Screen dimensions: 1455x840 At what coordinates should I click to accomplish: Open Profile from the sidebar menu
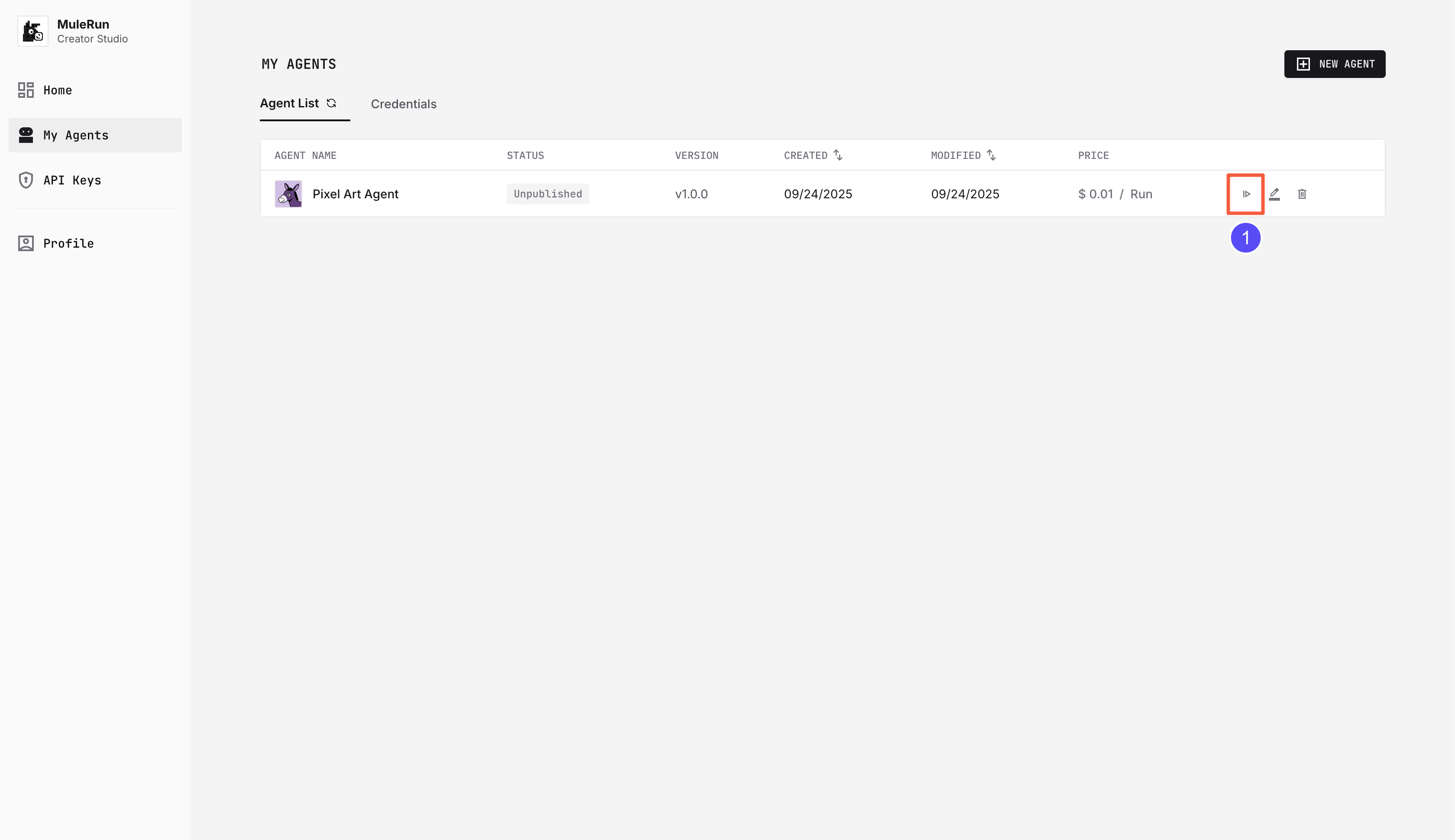[68, 243]
